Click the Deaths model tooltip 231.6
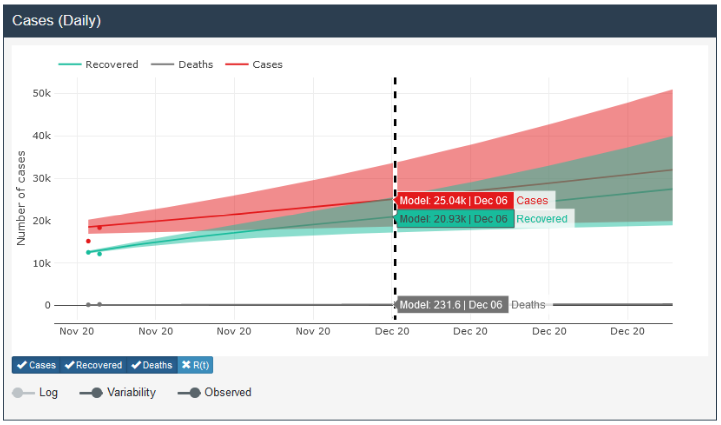 451,304
